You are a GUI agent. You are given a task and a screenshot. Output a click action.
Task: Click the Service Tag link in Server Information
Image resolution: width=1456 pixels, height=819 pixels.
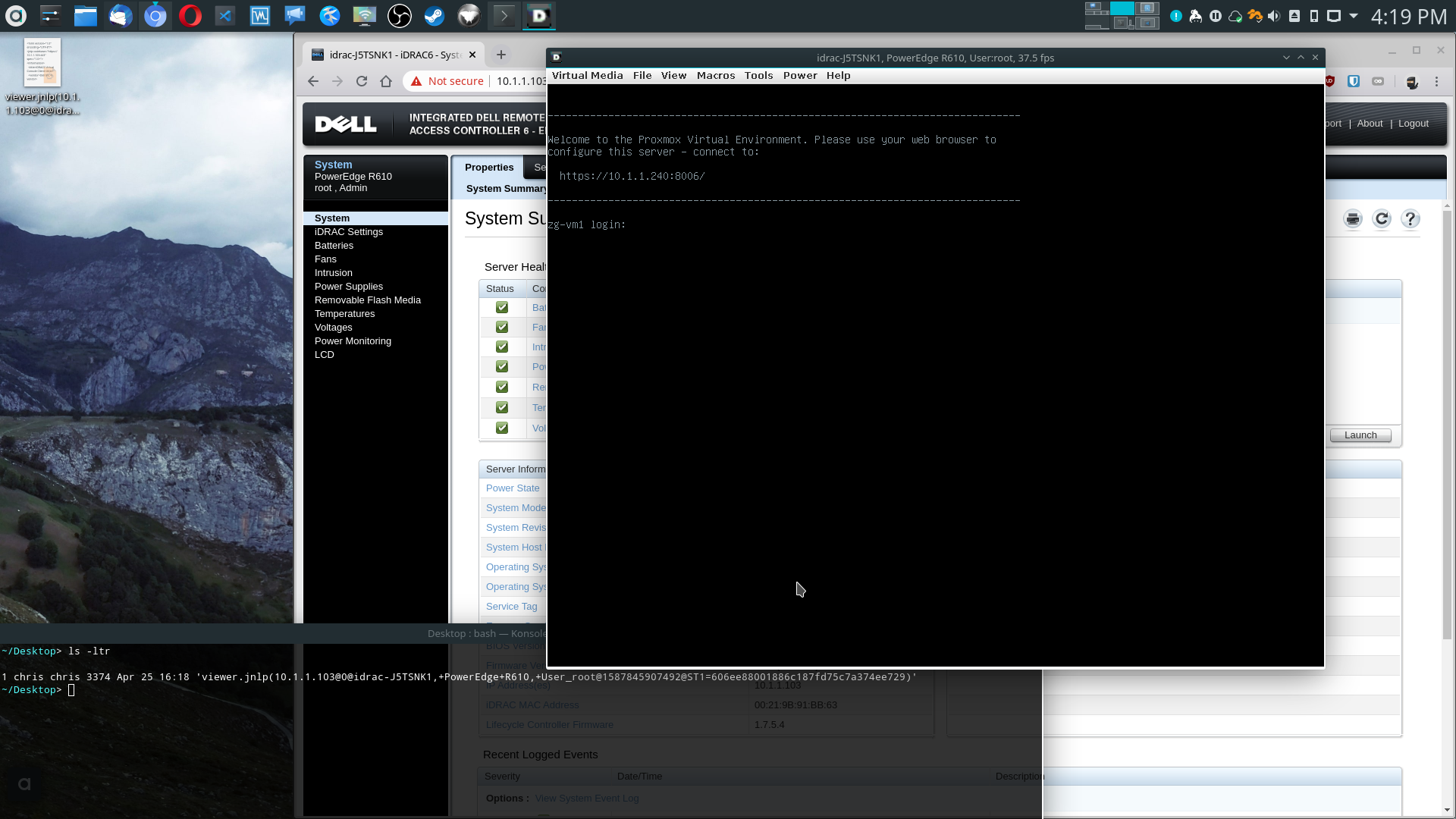[x=511, y=607]
